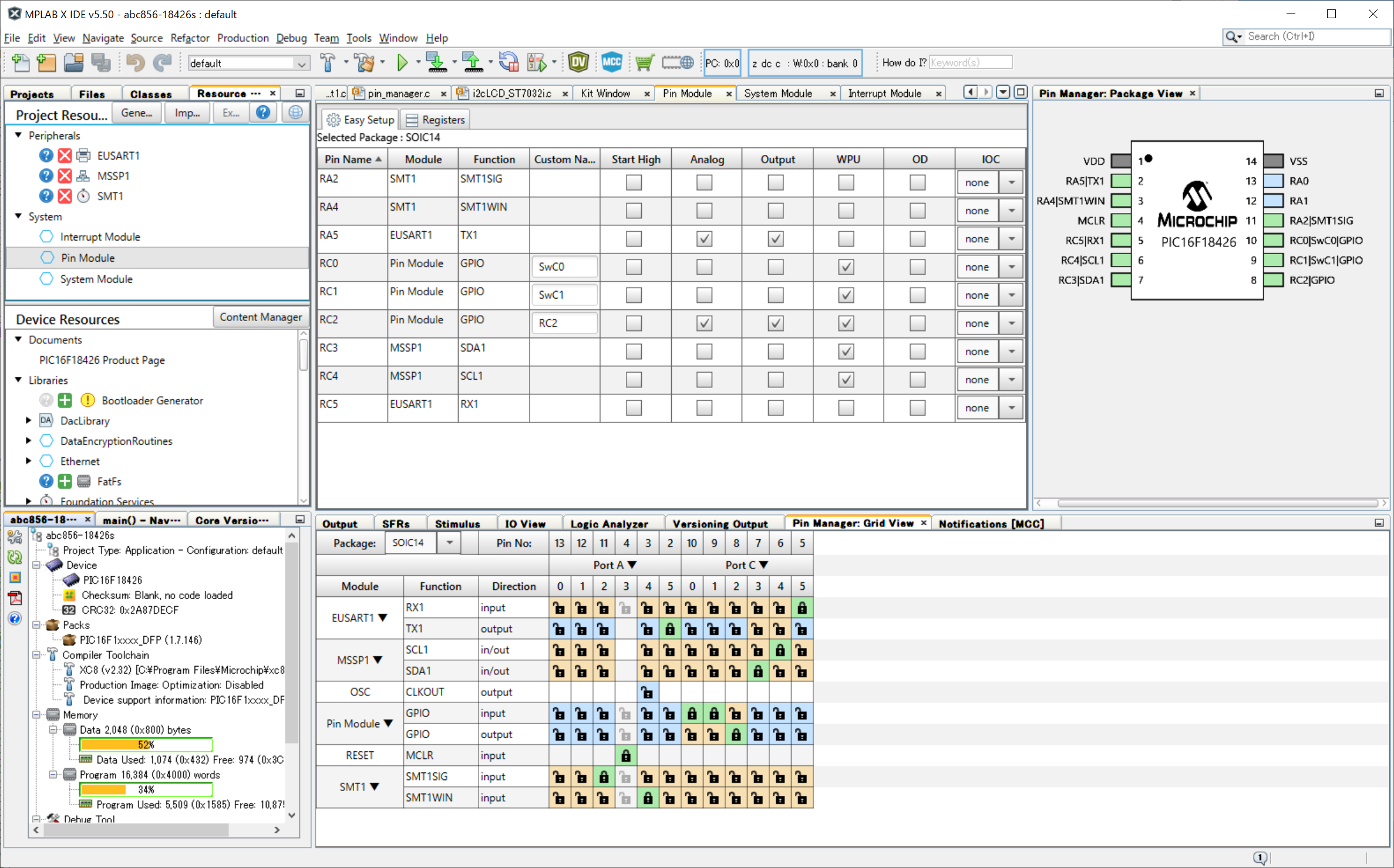This screenshot has height=868, width=1394.
Task: Toggle WPU checkbox for RC1
Action: point(846,295)
